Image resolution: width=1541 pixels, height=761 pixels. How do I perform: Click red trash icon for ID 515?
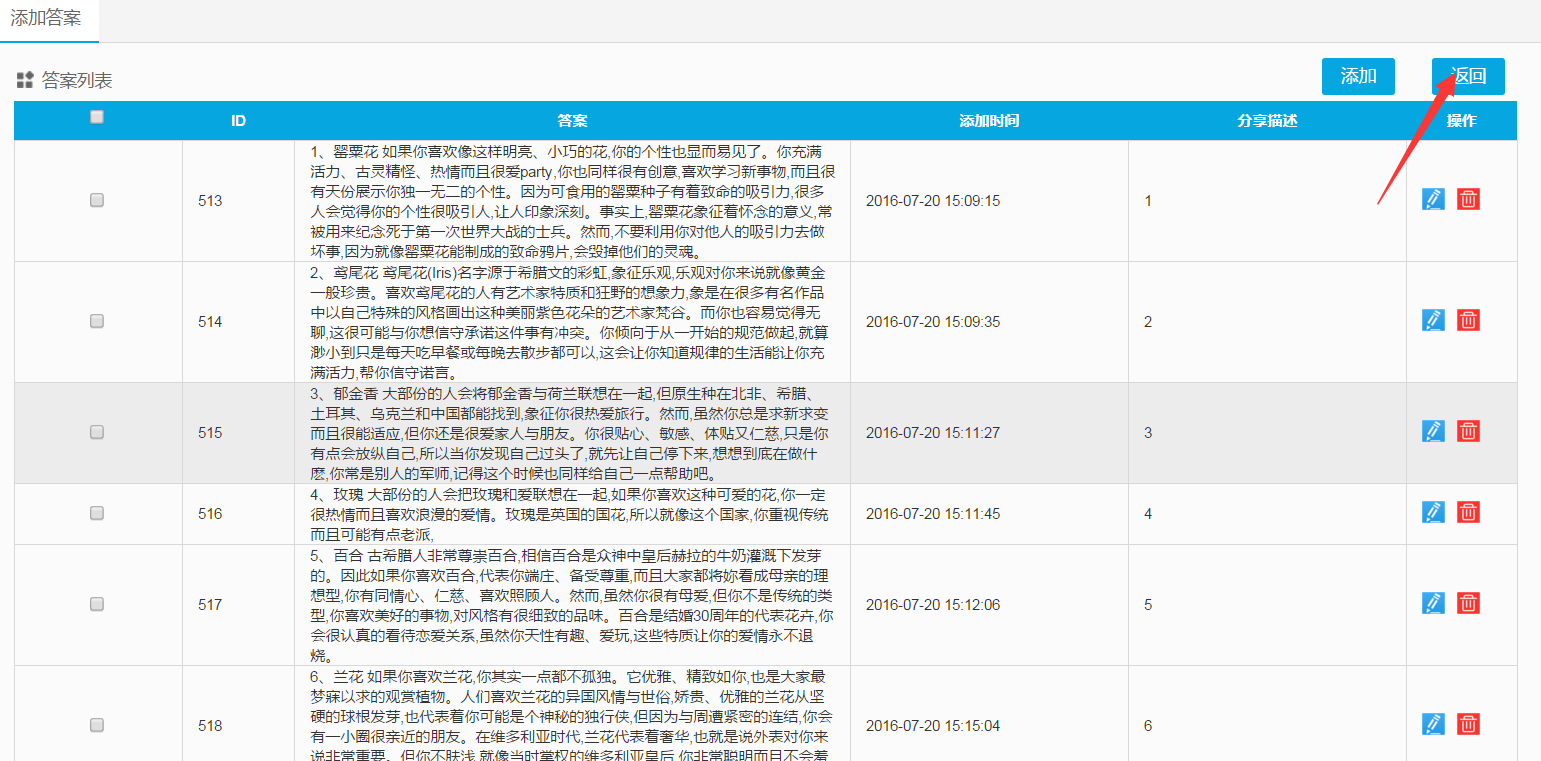[1468, 431]
